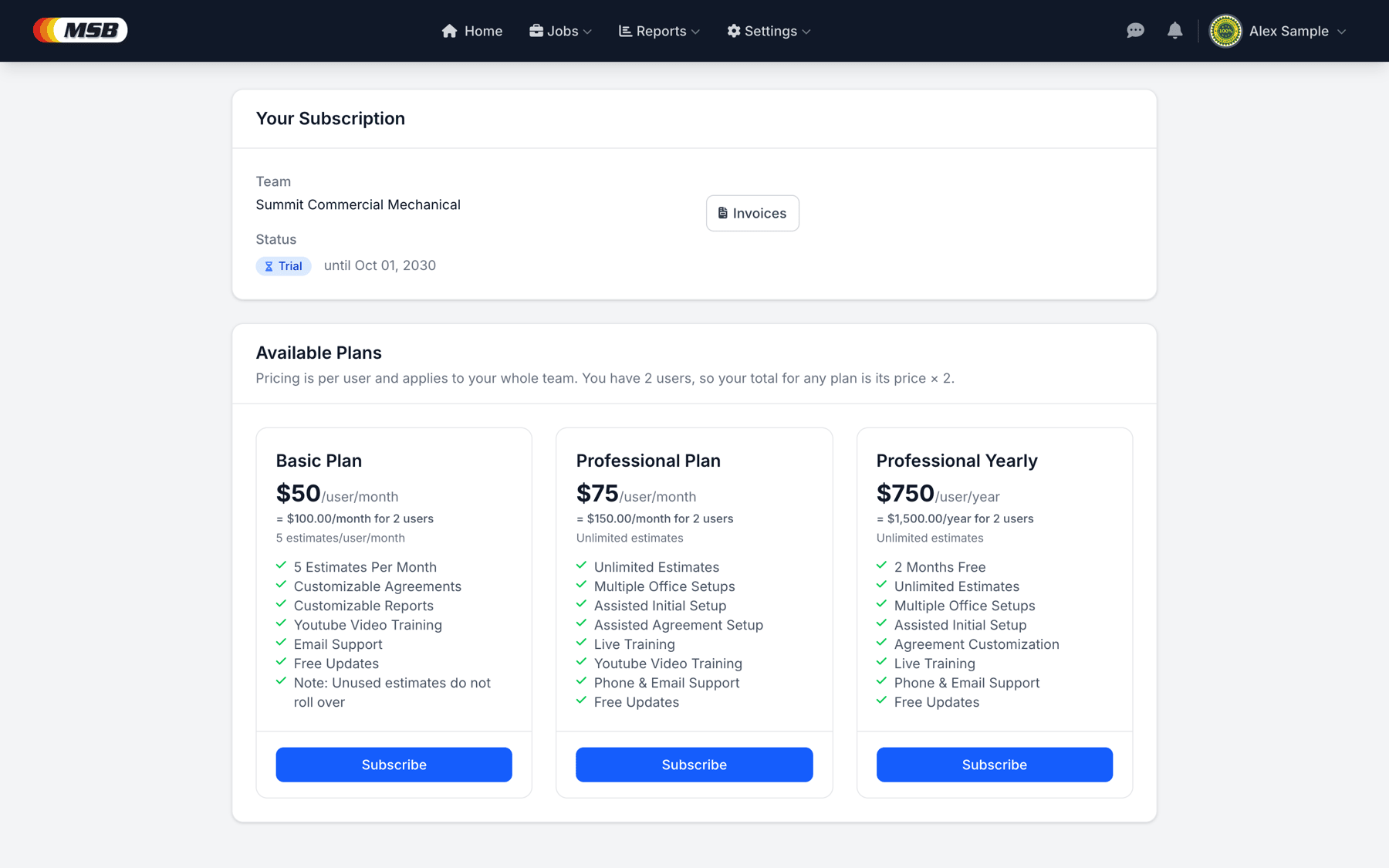This screenshot has height=868, width=1389.
Task: Click '= $1,500.00/year for 2 users'
Action: [x=955, y=518]
